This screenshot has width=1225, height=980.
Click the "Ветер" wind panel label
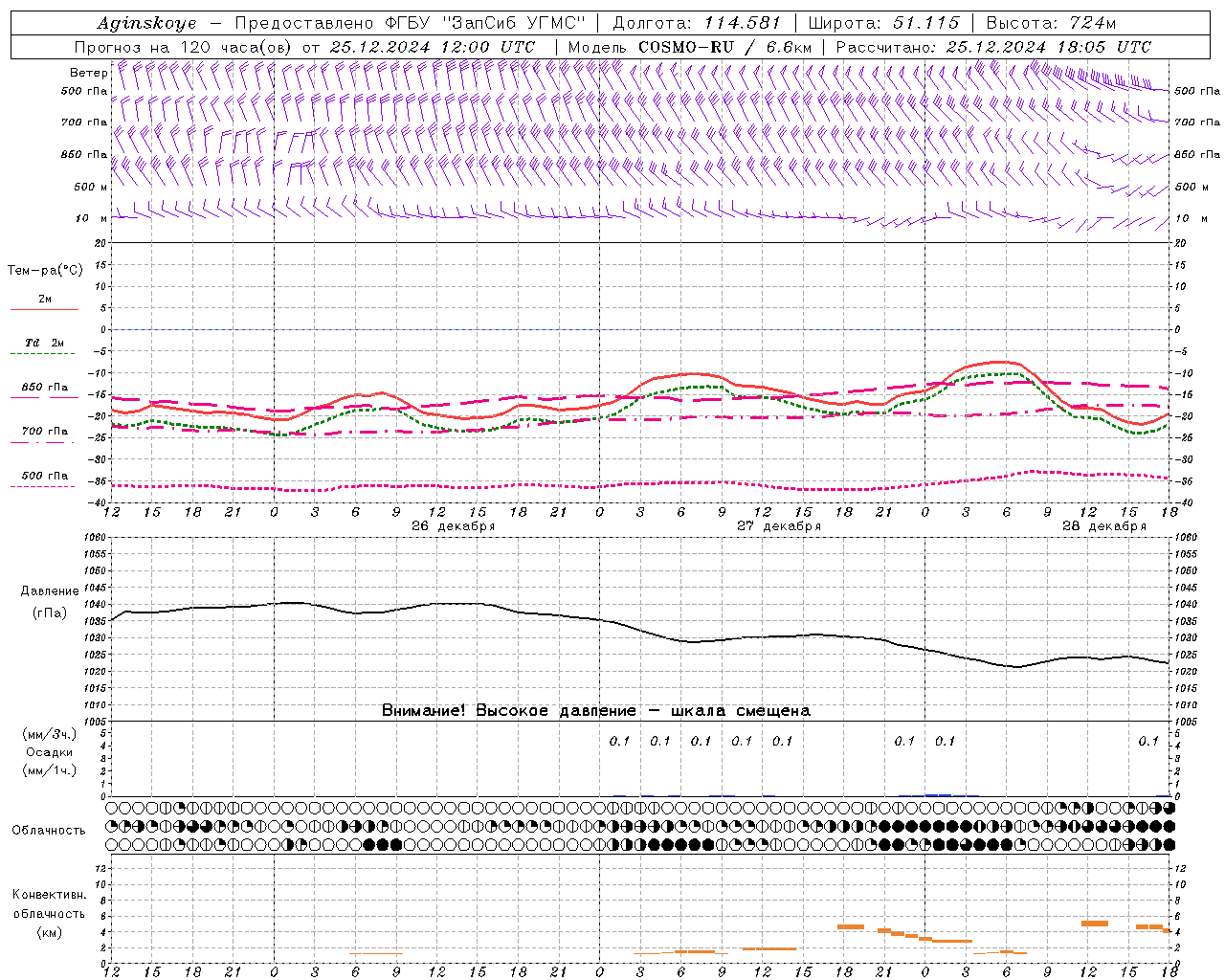88,73
